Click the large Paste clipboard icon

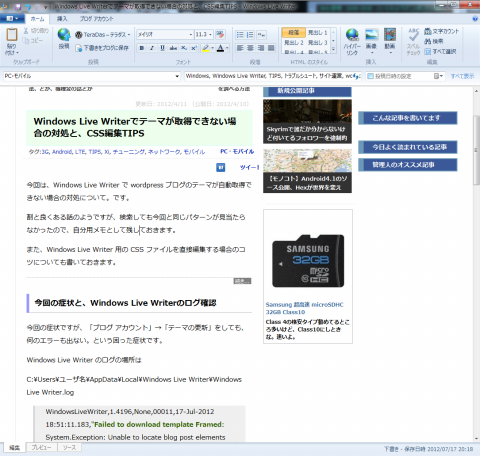point(12,35)
